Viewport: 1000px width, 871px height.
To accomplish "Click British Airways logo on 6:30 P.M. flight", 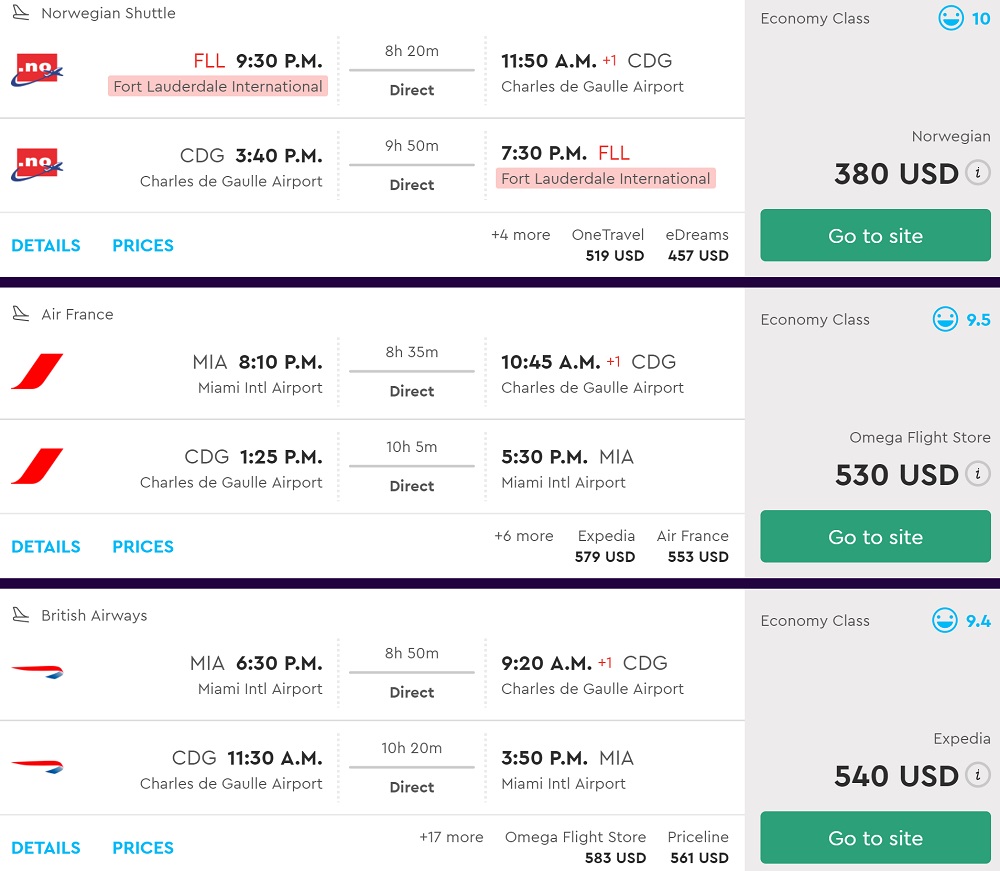I will pos(37,673).
